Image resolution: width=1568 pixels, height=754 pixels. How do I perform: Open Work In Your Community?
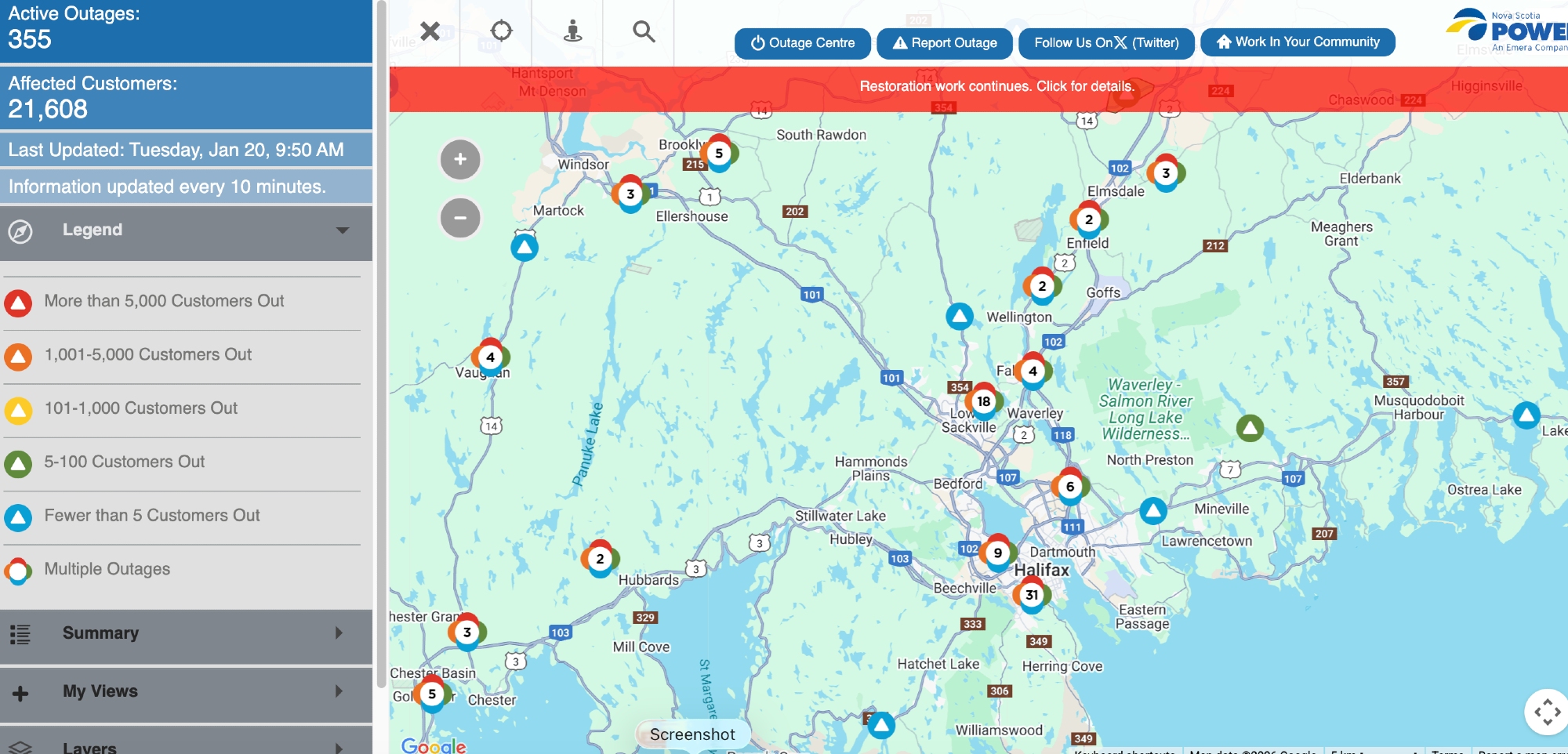[x=1298, y=42]
